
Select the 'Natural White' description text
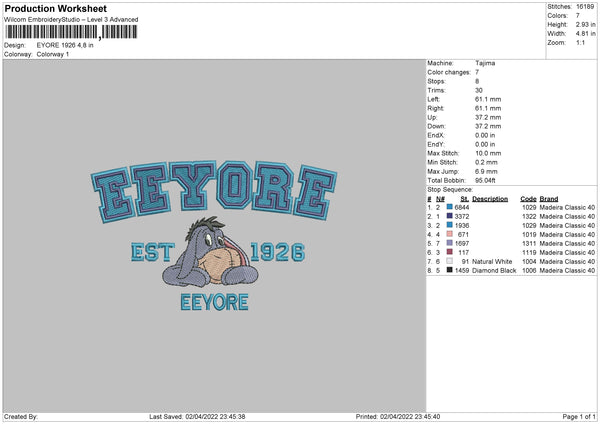(492, 261)
